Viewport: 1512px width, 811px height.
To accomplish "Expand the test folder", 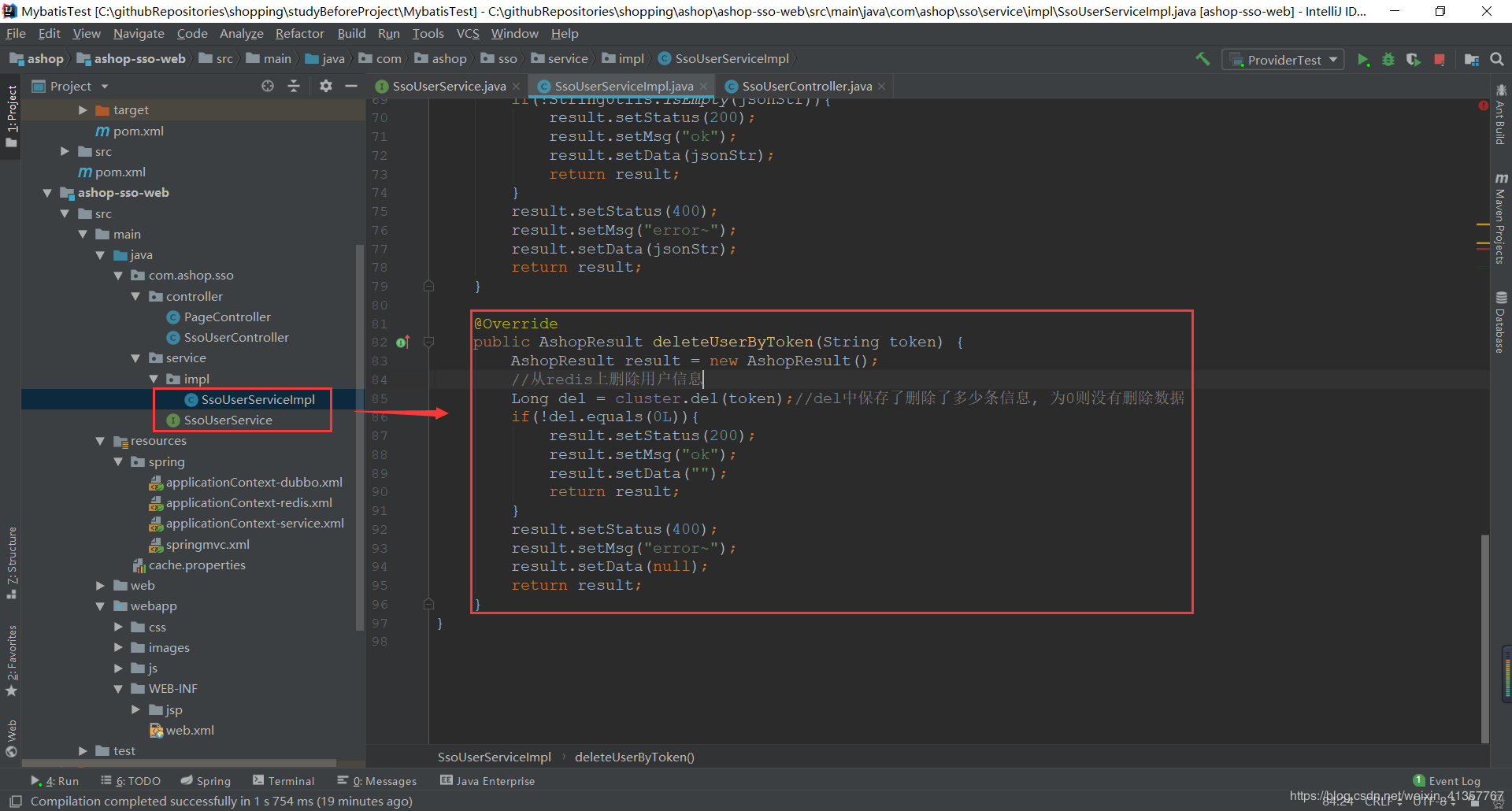I will [x=83, y=751].
